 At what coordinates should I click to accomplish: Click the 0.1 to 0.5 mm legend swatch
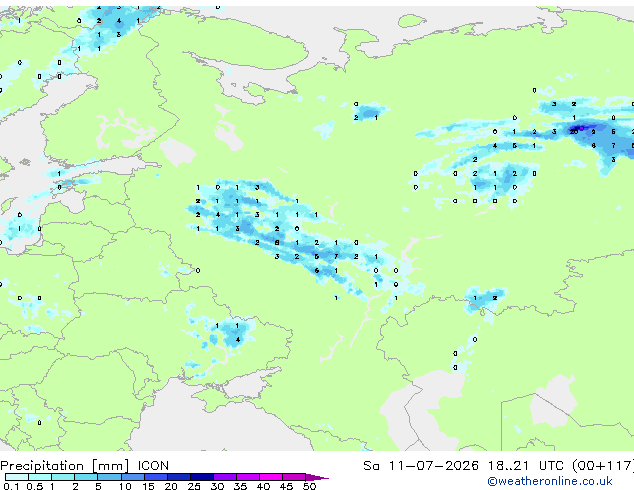(x=17, y=477)
